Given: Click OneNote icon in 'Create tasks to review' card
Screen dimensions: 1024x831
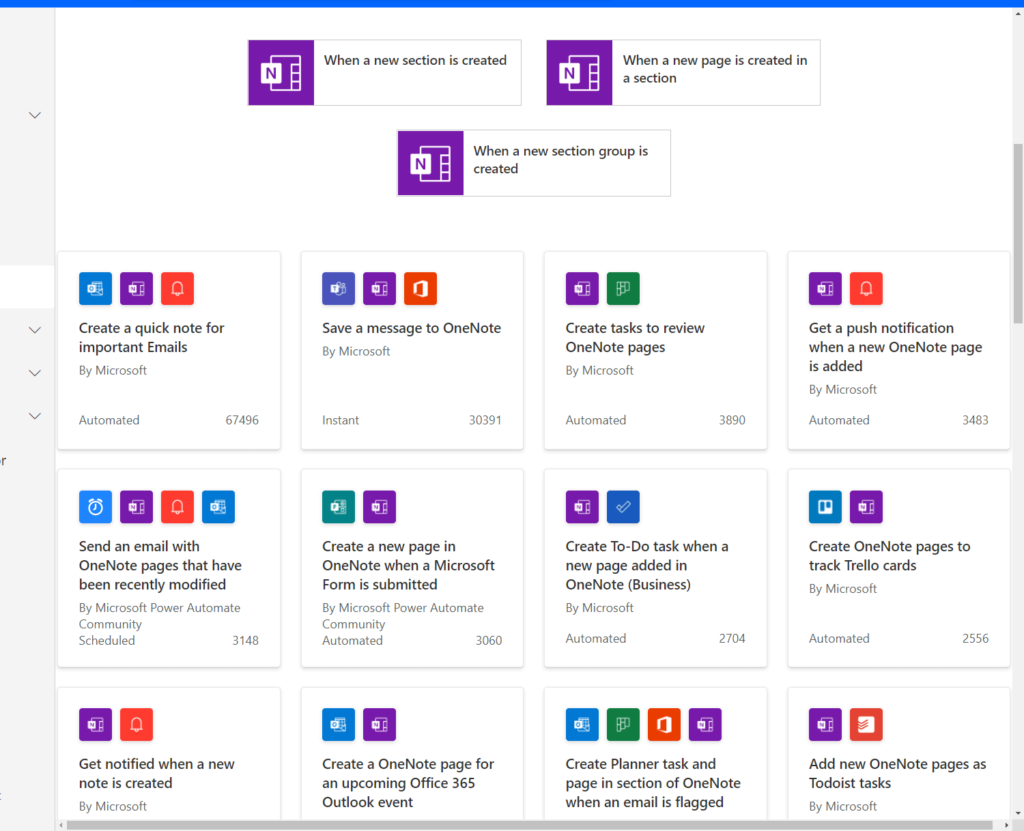Looking at the screenshot, I should [x=582, y=288].
